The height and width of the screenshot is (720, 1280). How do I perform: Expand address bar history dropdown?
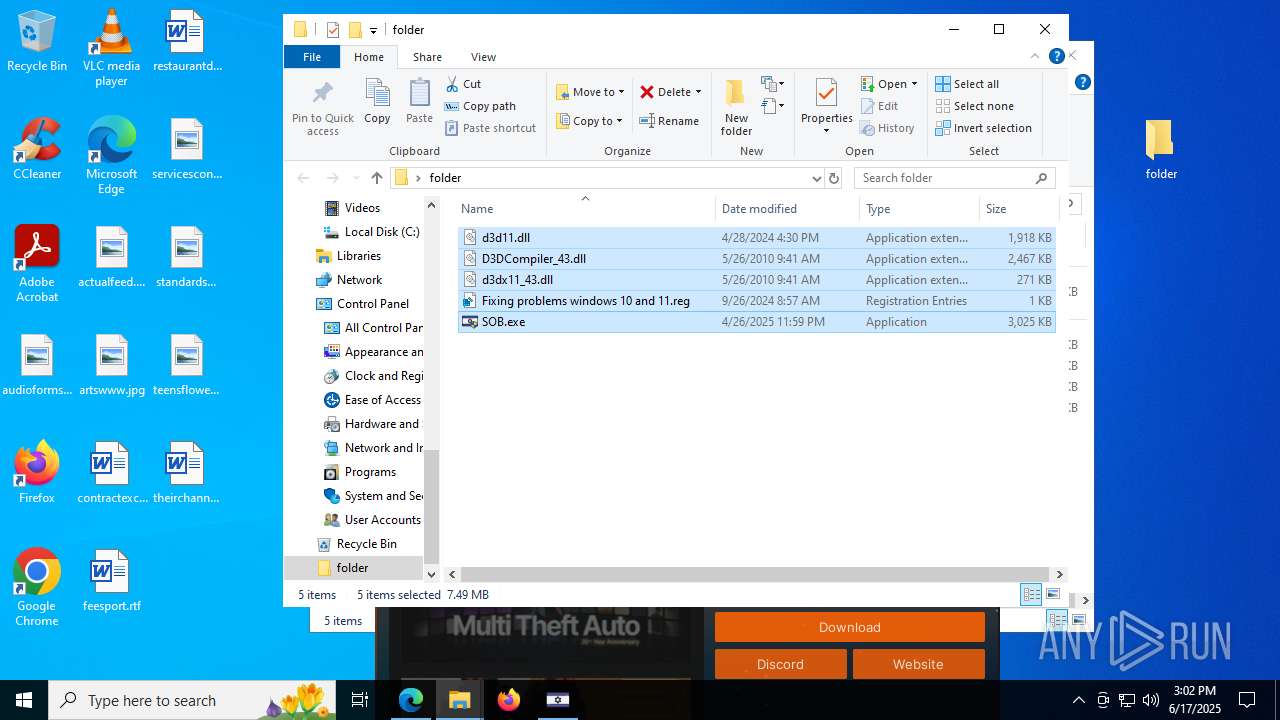816,178
